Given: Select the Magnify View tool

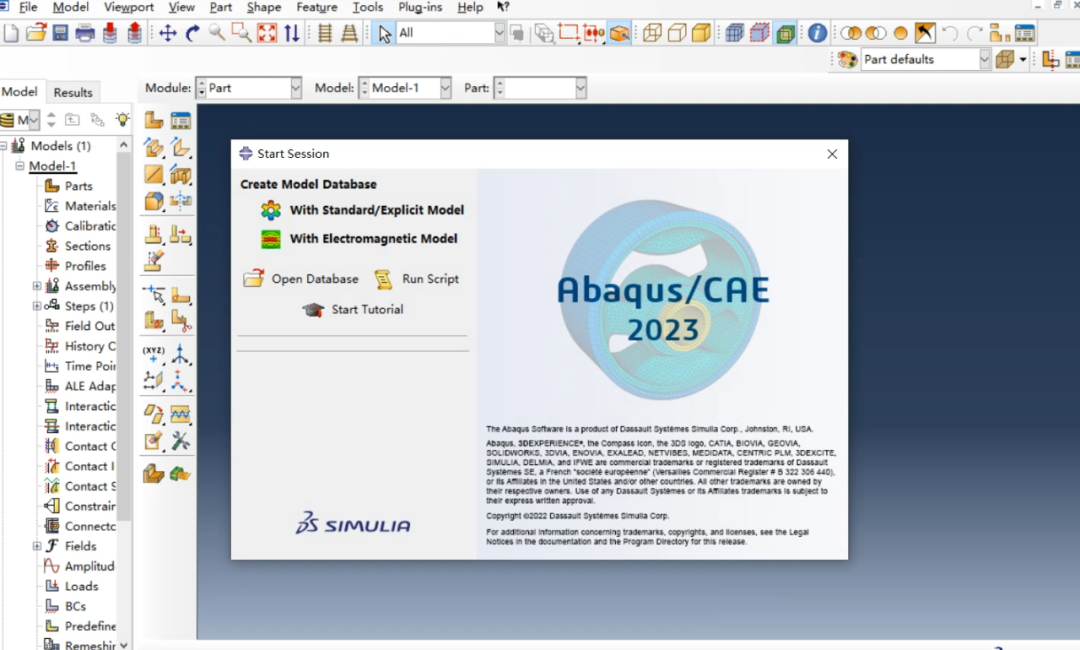Looking at the screenshot, I should coord(217,33).
